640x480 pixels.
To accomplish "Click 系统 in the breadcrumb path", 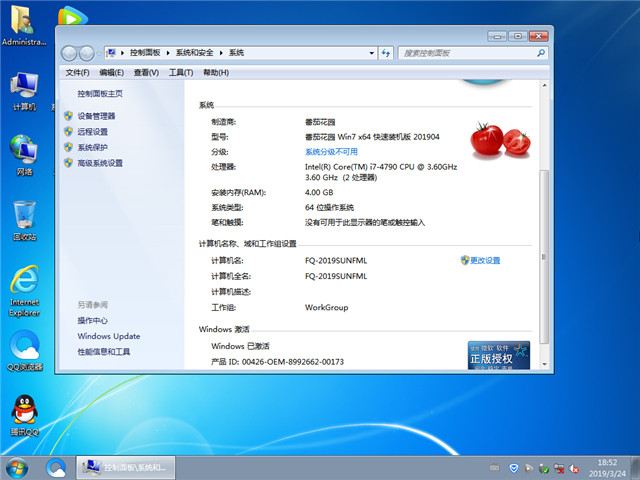I will point(236,53).
